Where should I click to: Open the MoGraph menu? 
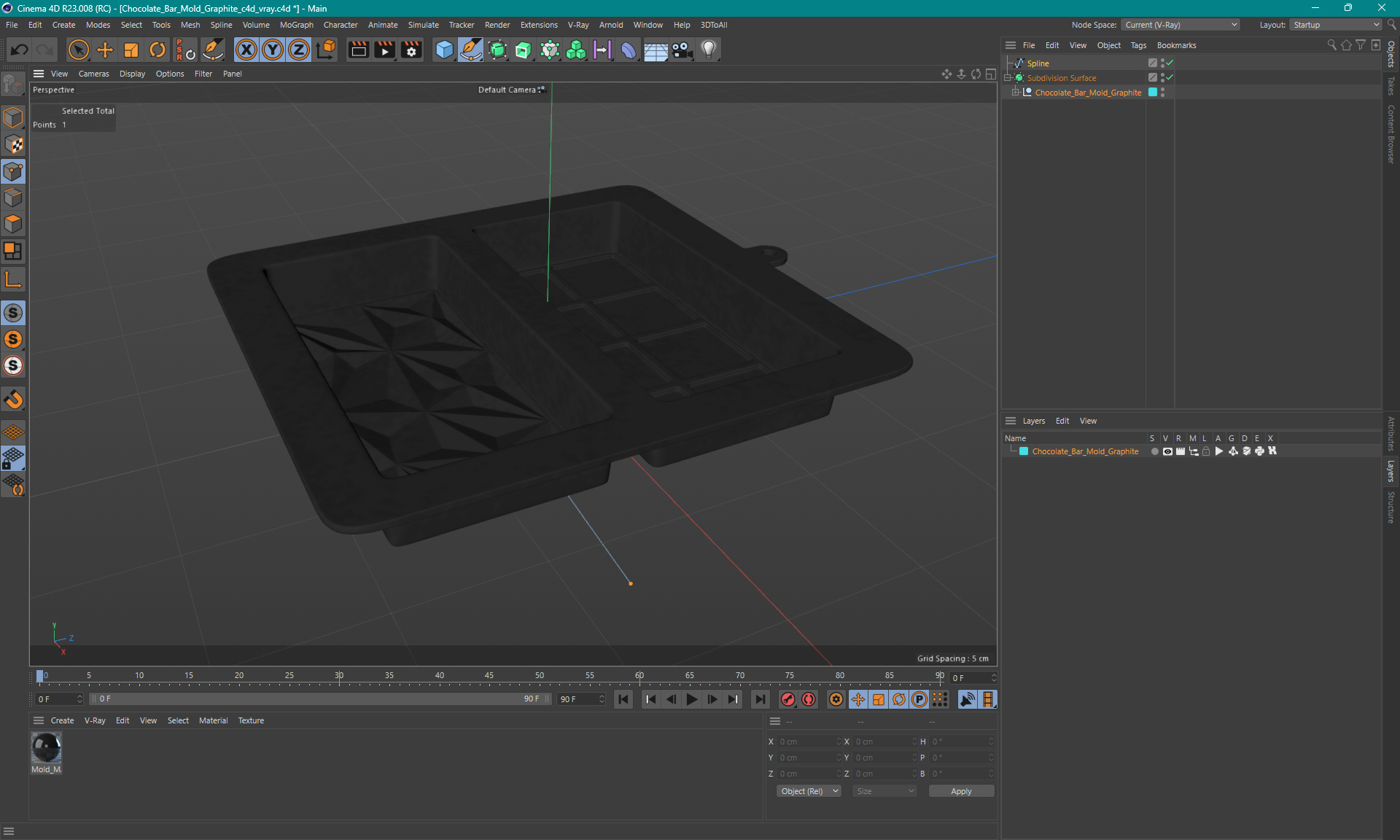click(296, 25)
